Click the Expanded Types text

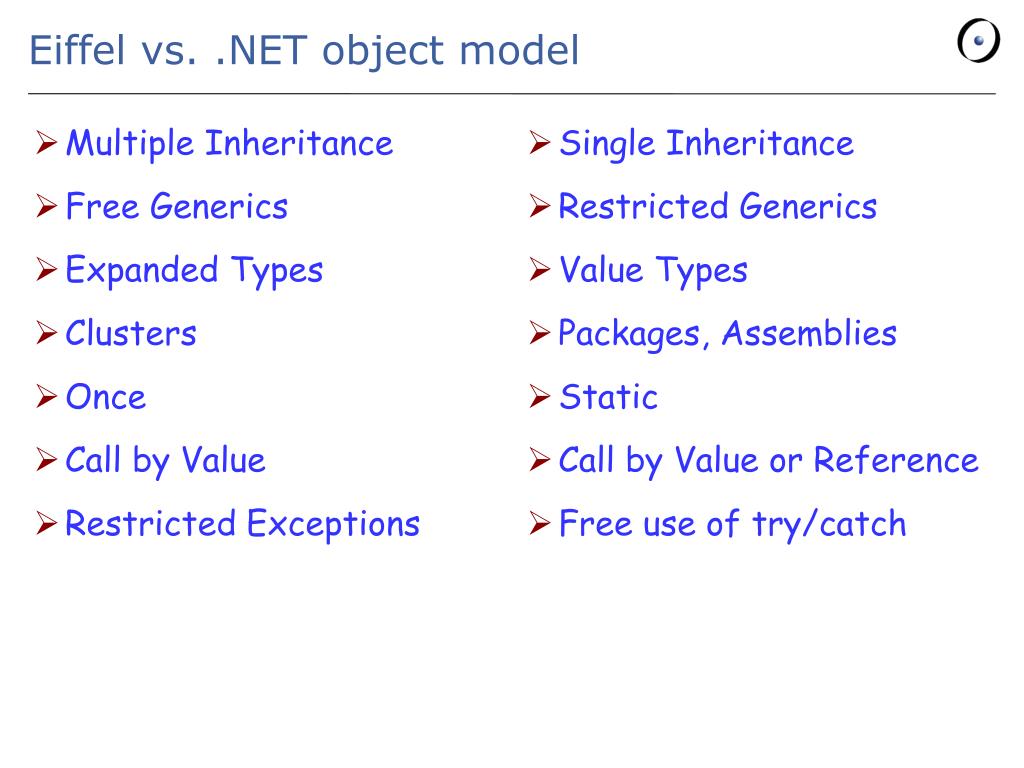click(195, 271)
